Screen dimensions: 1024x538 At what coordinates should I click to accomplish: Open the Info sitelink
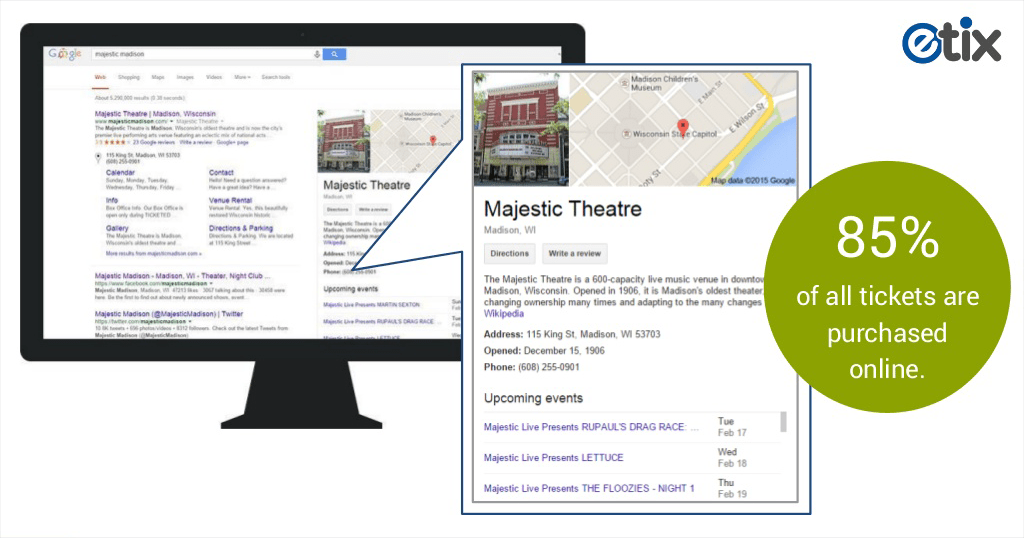(x=112, y=200)
